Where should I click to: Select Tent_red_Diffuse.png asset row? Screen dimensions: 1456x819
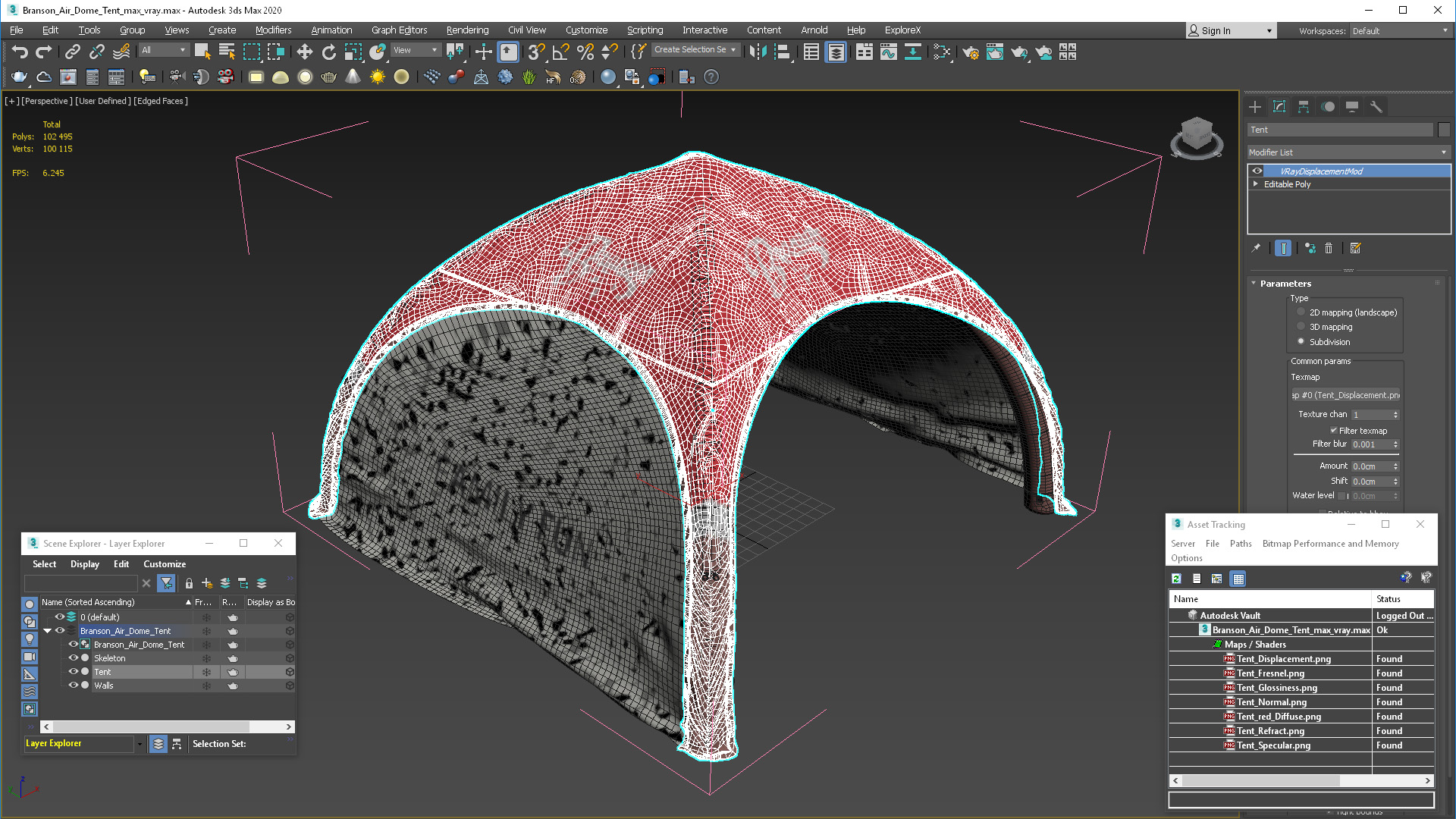[x=1301, y=717]
